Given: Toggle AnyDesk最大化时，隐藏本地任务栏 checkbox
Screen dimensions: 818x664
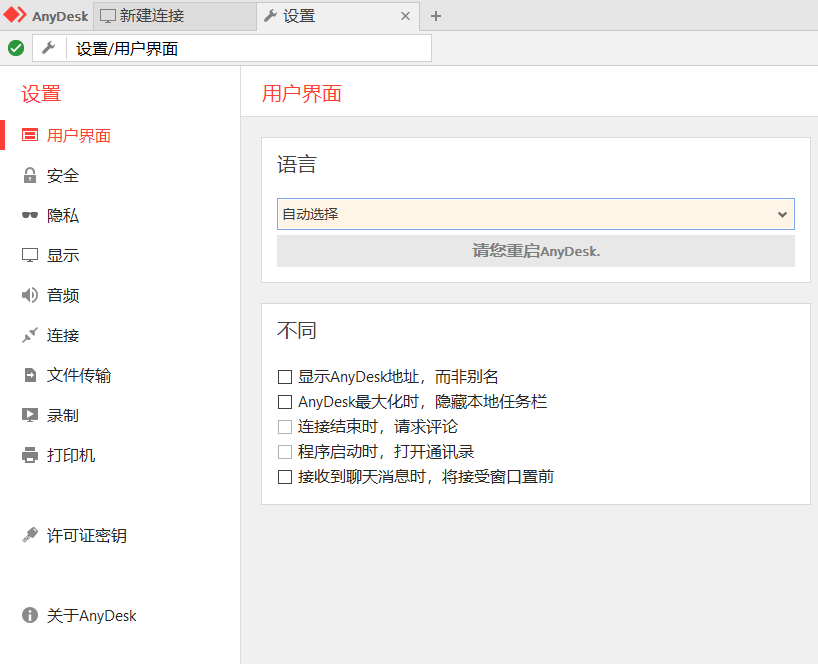Looking at the screenshot, I should [x=285, y=402].
